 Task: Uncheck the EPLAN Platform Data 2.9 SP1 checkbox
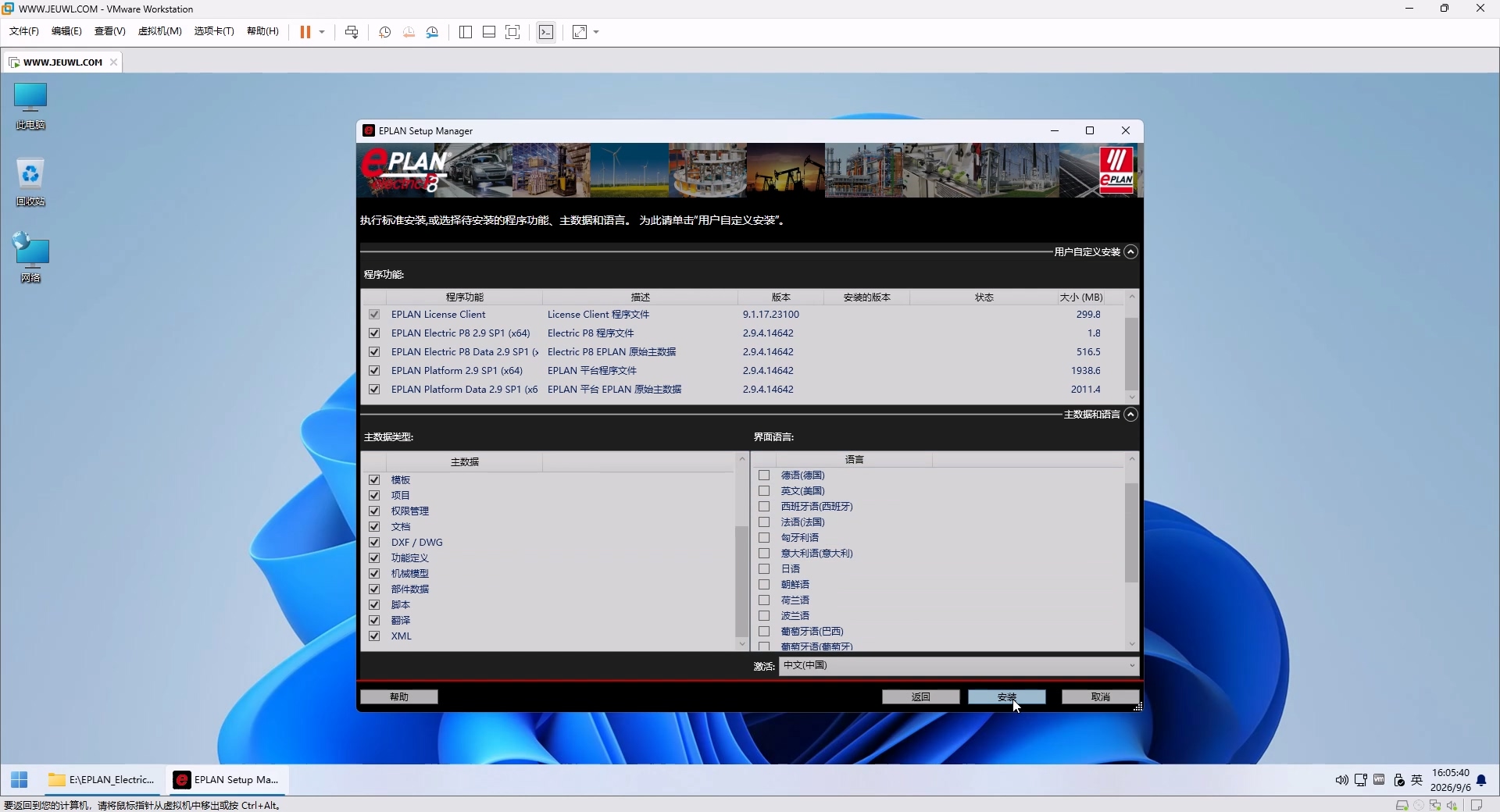click(x=374, y=390)
